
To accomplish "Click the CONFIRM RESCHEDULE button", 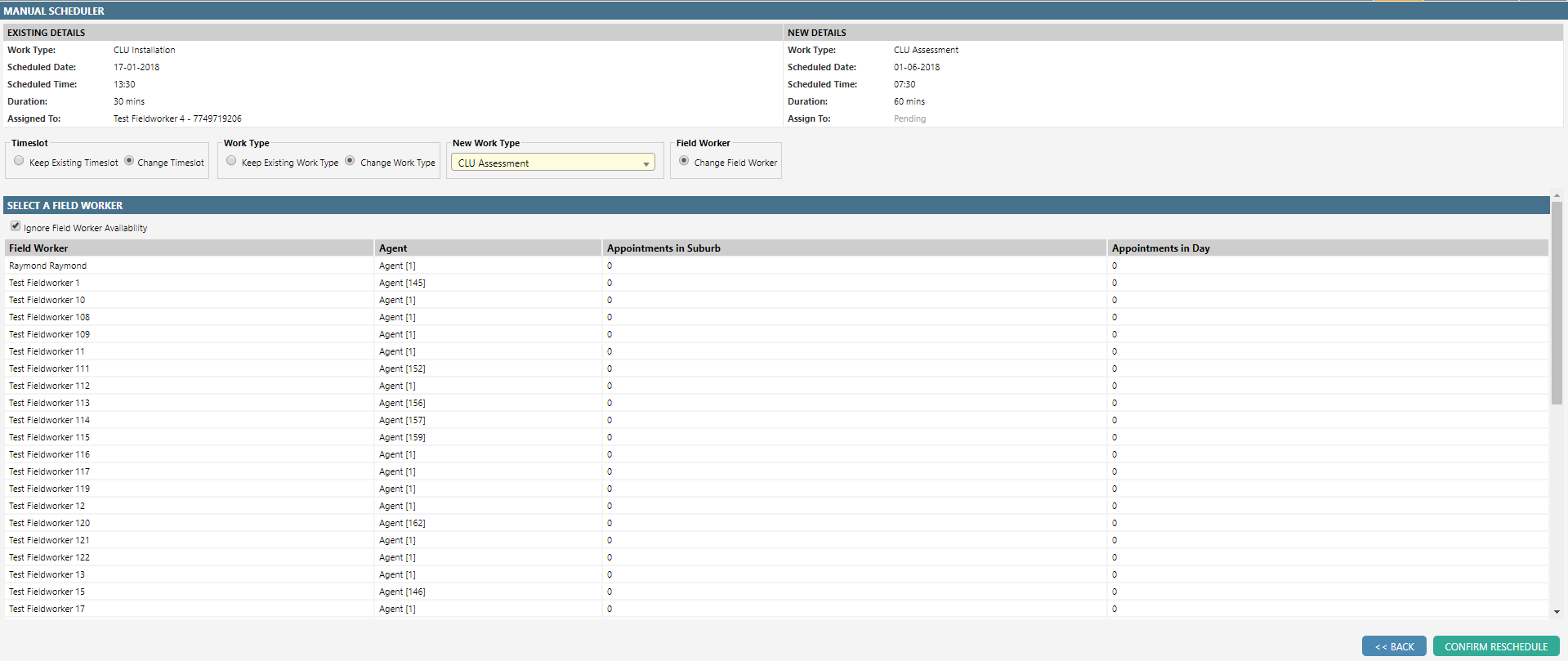I will 1495,646.
